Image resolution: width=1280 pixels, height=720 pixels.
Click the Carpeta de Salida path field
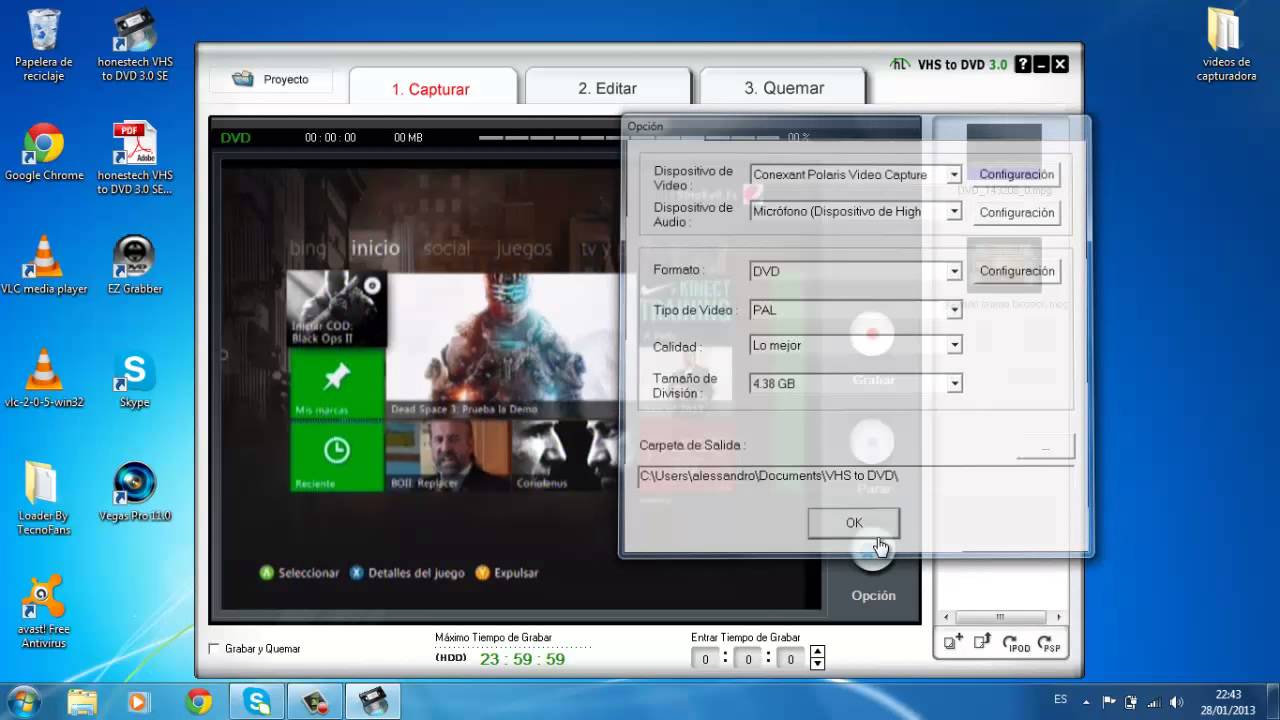coord(855,476)
